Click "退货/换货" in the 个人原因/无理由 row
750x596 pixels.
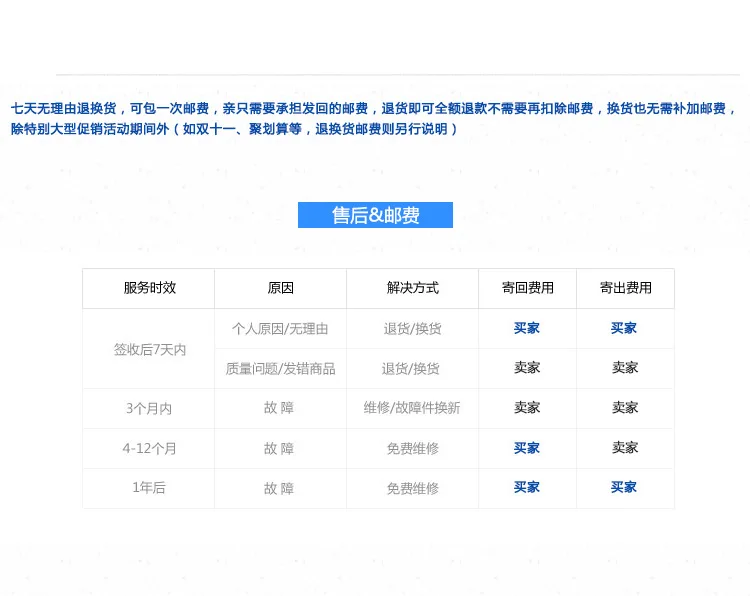pyautogui.click(x=412, y=329)
